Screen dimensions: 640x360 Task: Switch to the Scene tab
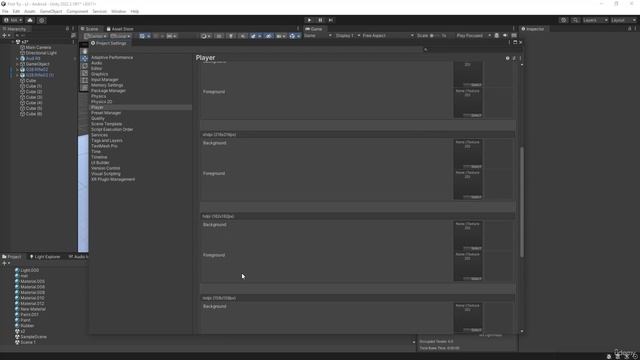coord(89,29)
